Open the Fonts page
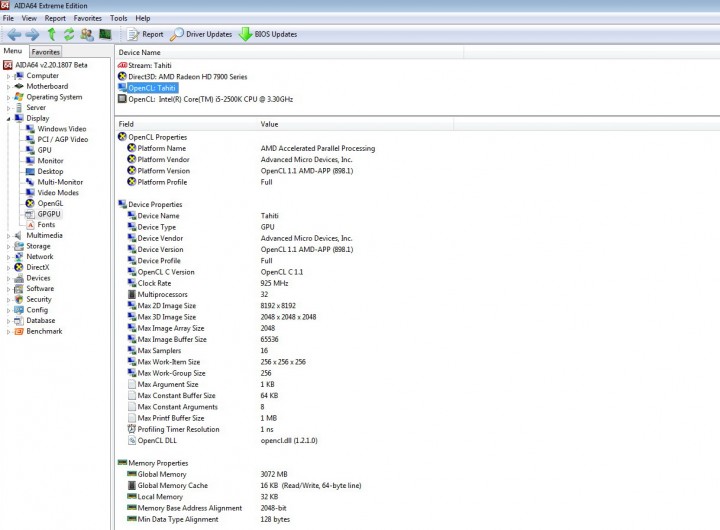 [40, 225]
